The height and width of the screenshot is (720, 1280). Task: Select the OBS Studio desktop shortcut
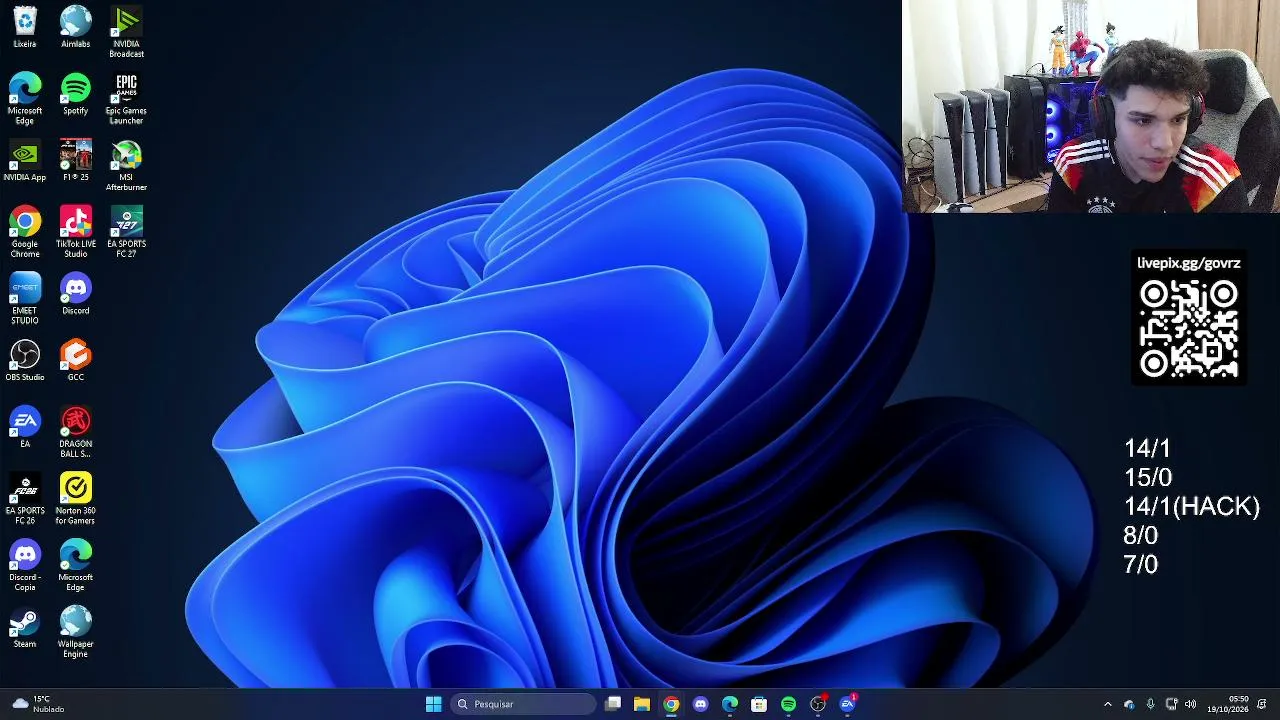pyautogui.click(x=25, y=361)
